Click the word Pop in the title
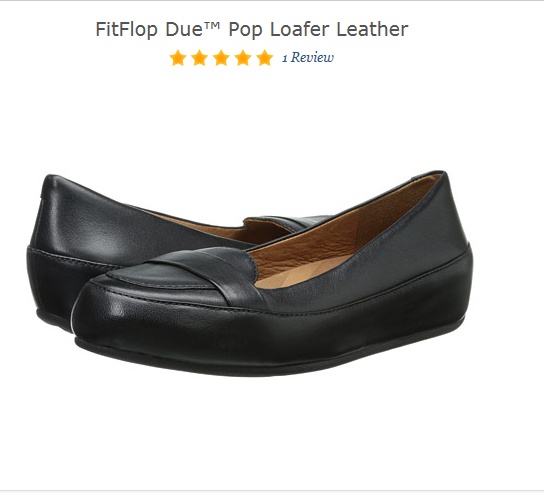The width and height of the screenshot is (544, 493). pyautogui.click(x=245, y=31)
